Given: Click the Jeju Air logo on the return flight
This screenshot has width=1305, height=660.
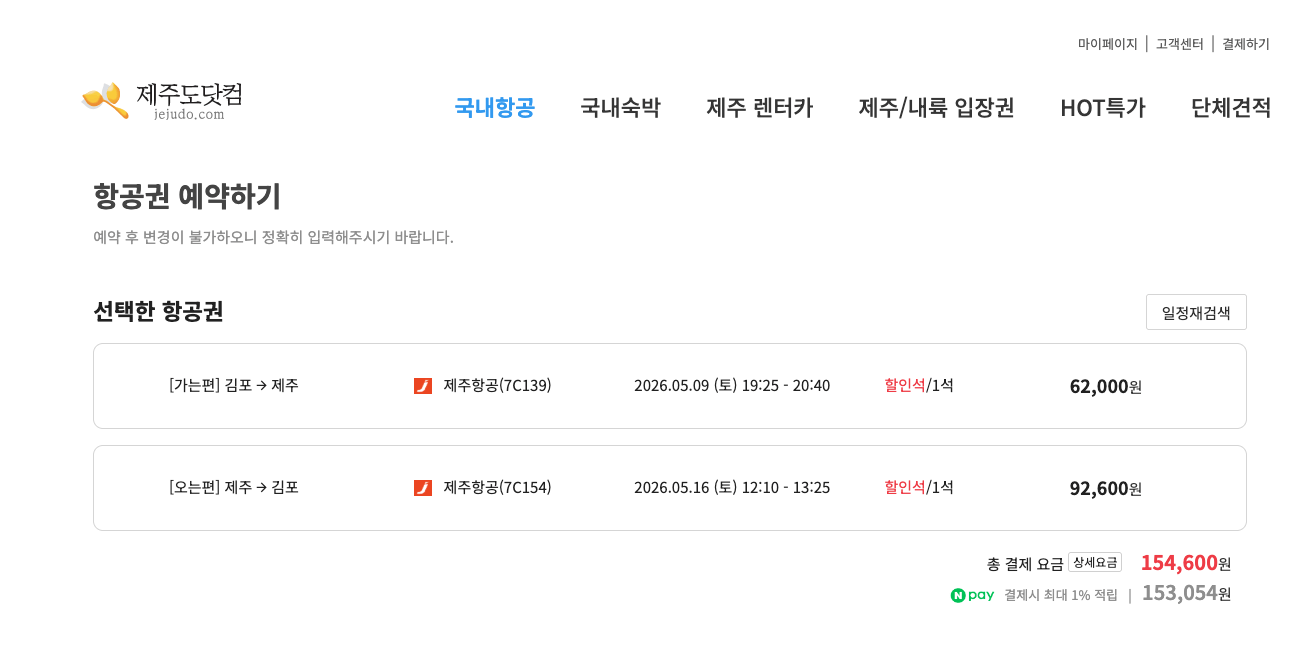Looking at the screenshot, I should (x=423, y=487).
